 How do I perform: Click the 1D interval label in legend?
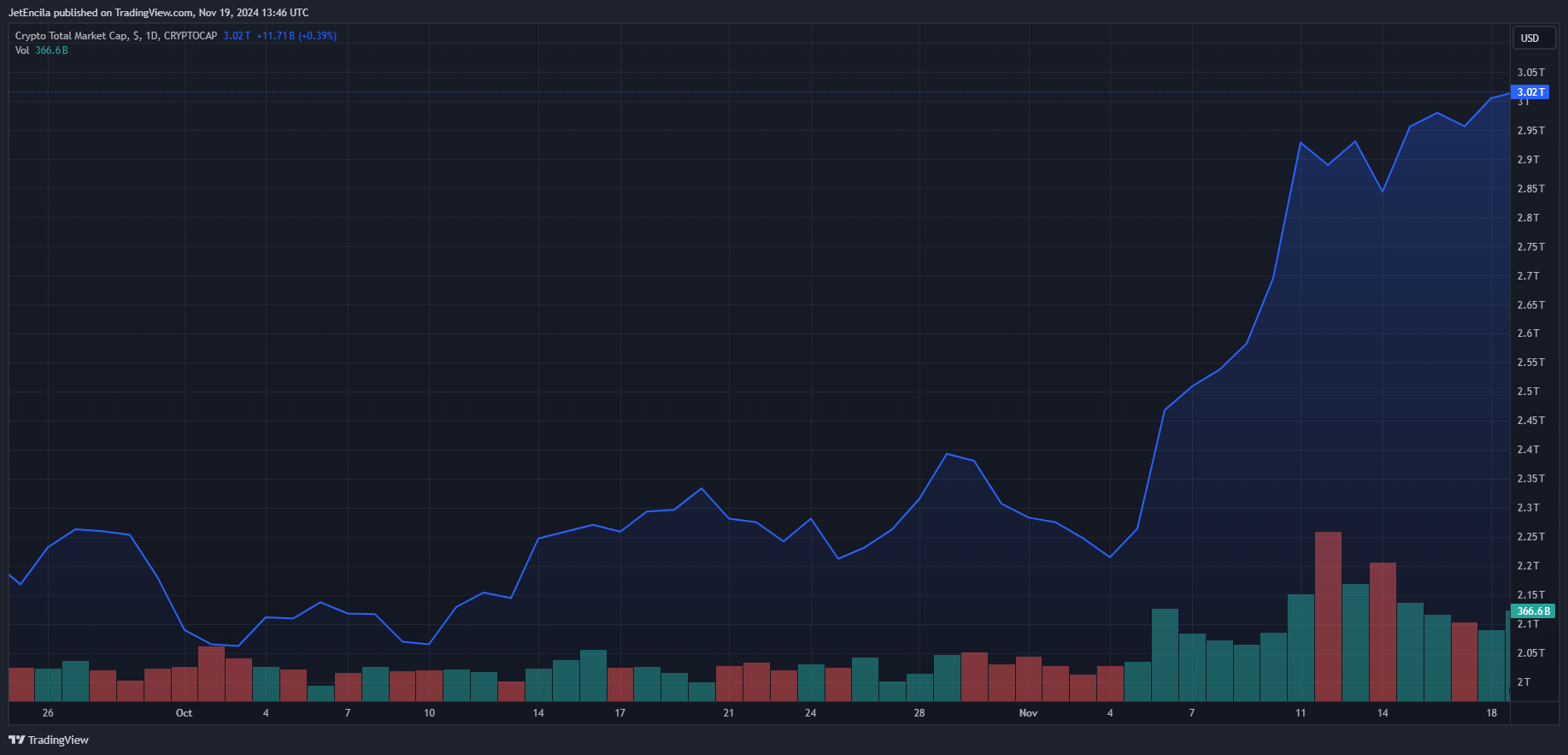pos(151,36)
